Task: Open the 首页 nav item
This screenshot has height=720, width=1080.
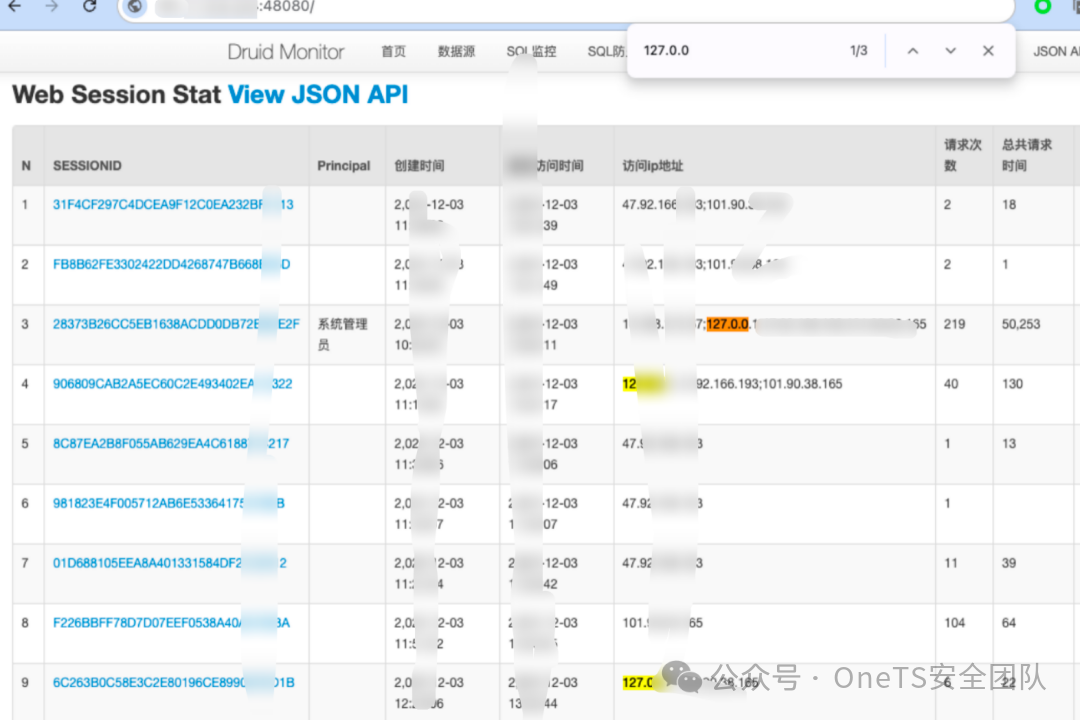Action: [x=393, y=52]
